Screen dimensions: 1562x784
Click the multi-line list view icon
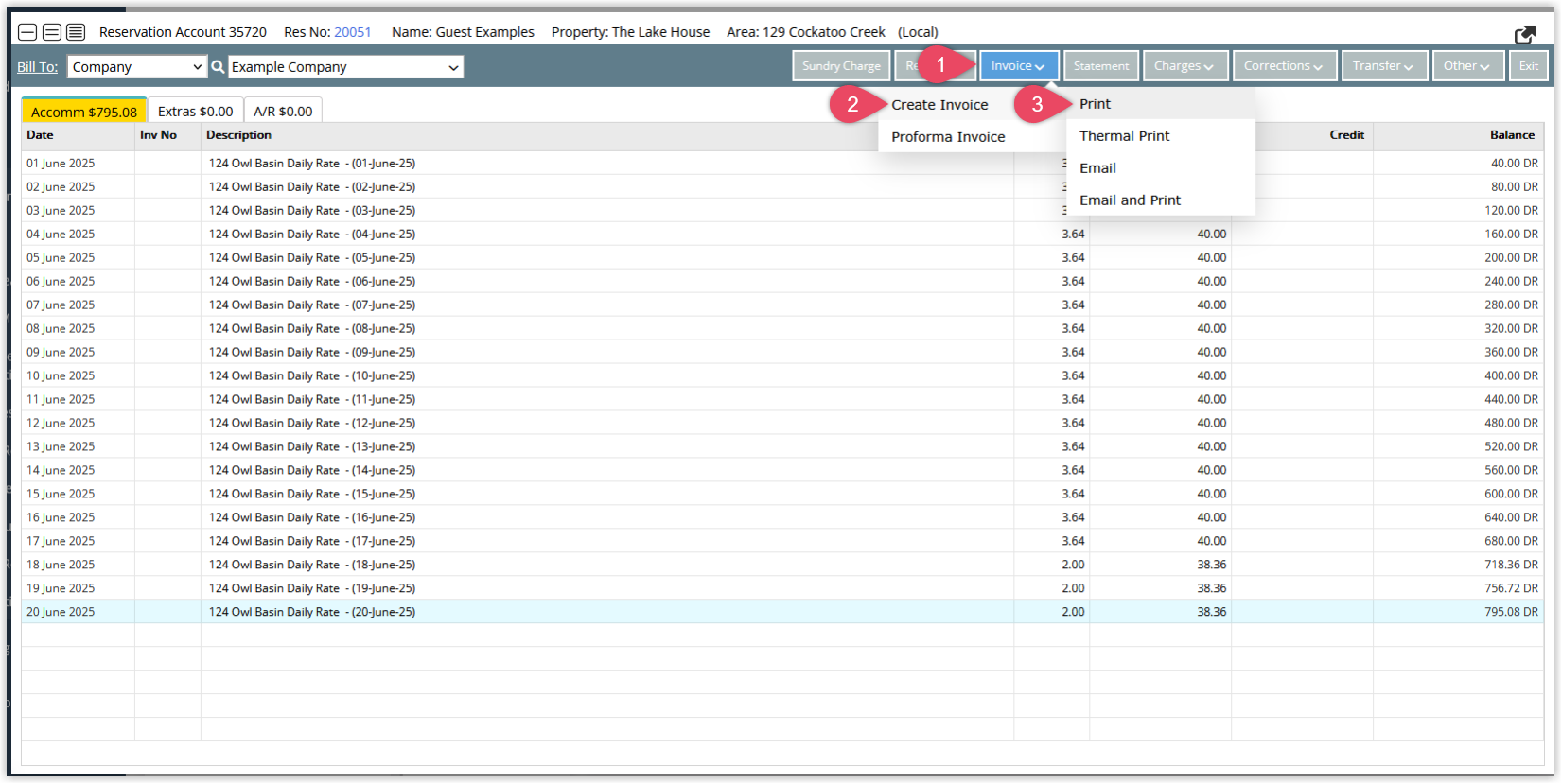(76, 32)
